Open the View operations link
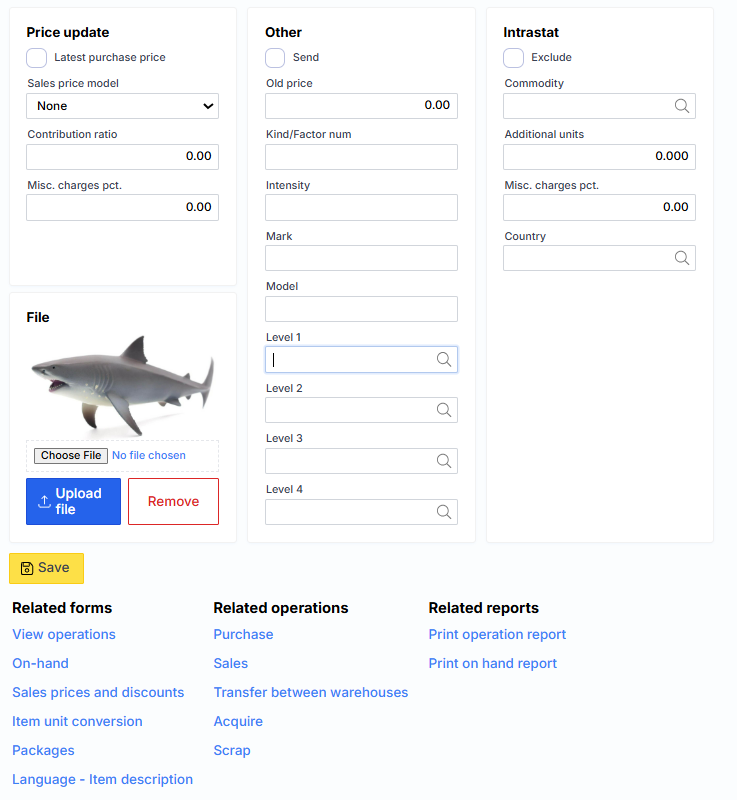This screenshot has height=800, width=737. [64, 635]
